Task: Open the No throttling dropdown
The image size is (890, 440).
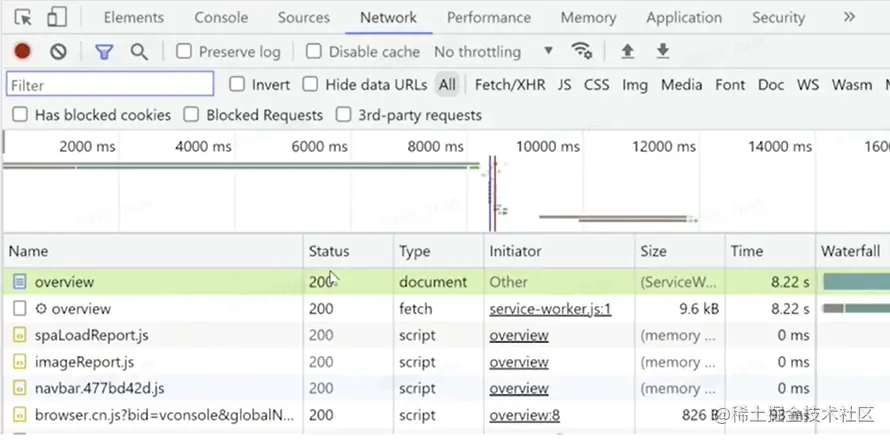Action: click(x=493, y=52)
